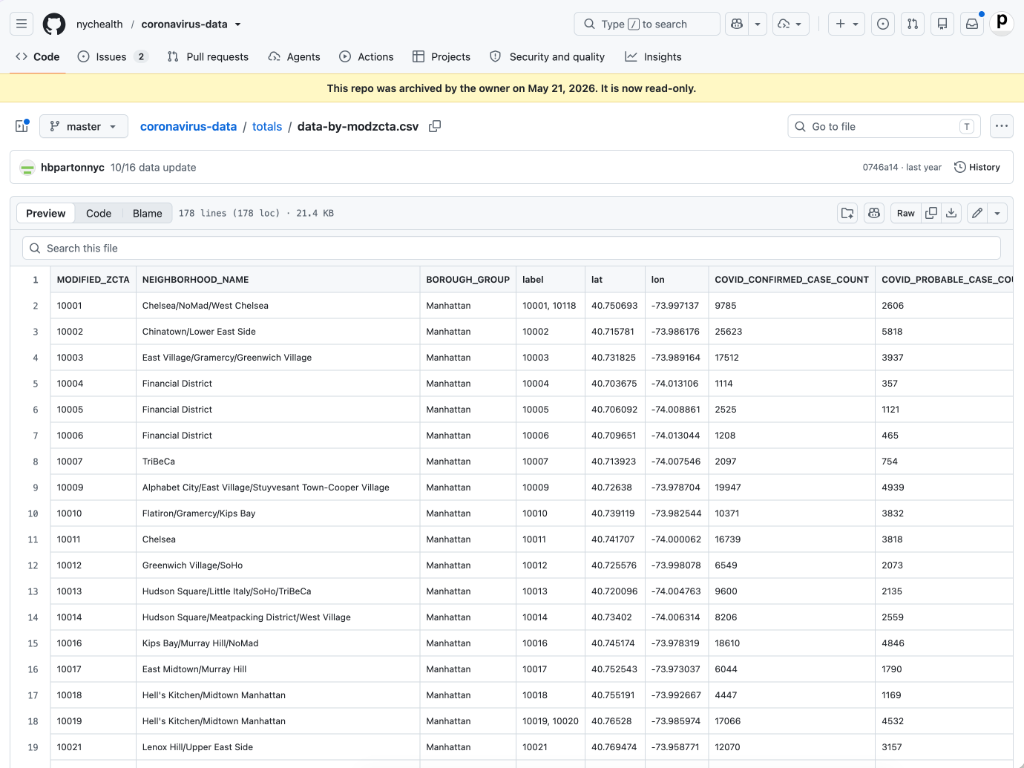Viewport: 1024px width, 768px height.
Task: Select the COVID_CONFIRMED_CASE_COUNT column header
Action: pos(792,280)
